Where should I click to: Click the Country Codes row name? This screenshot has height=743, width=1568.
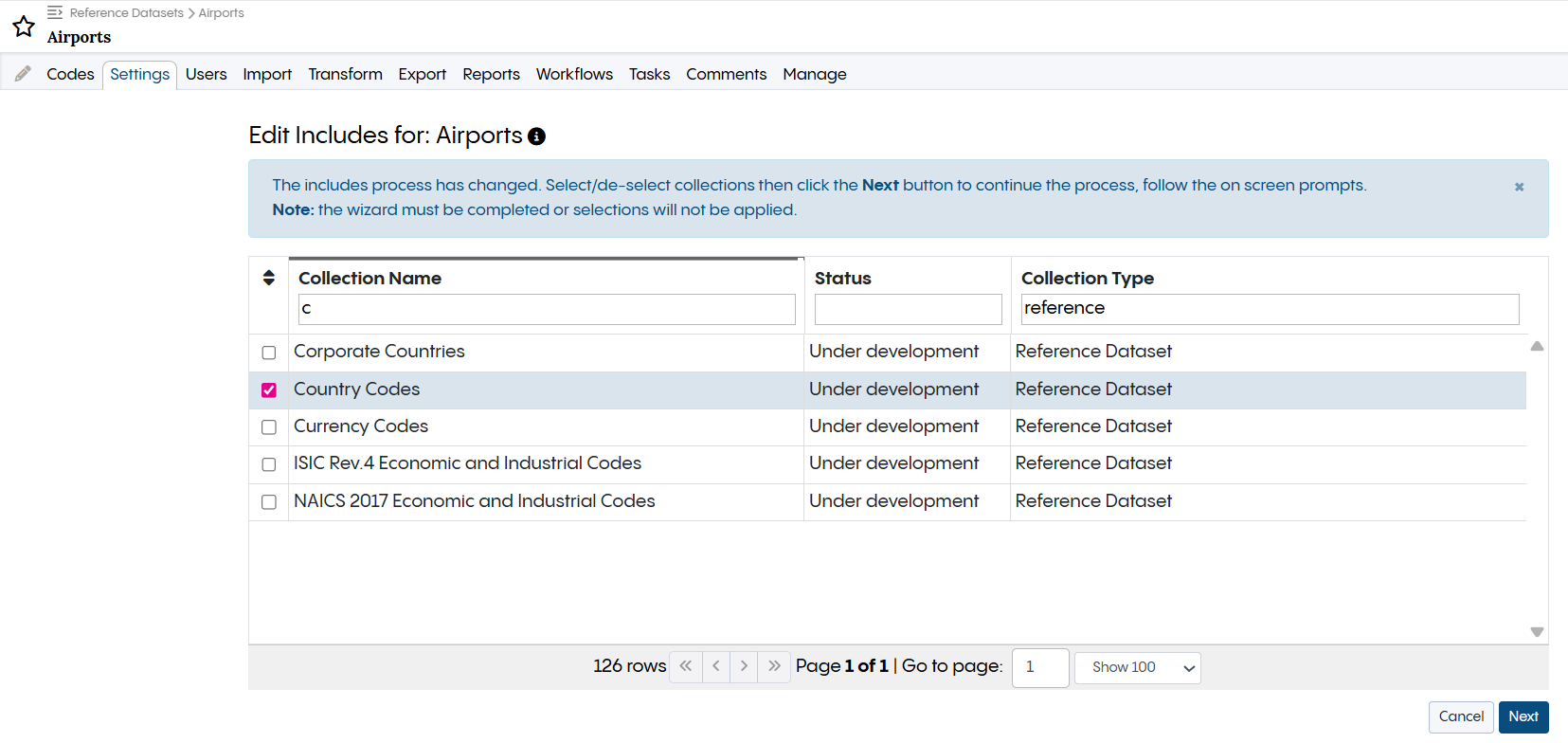[x=356, y=390]
